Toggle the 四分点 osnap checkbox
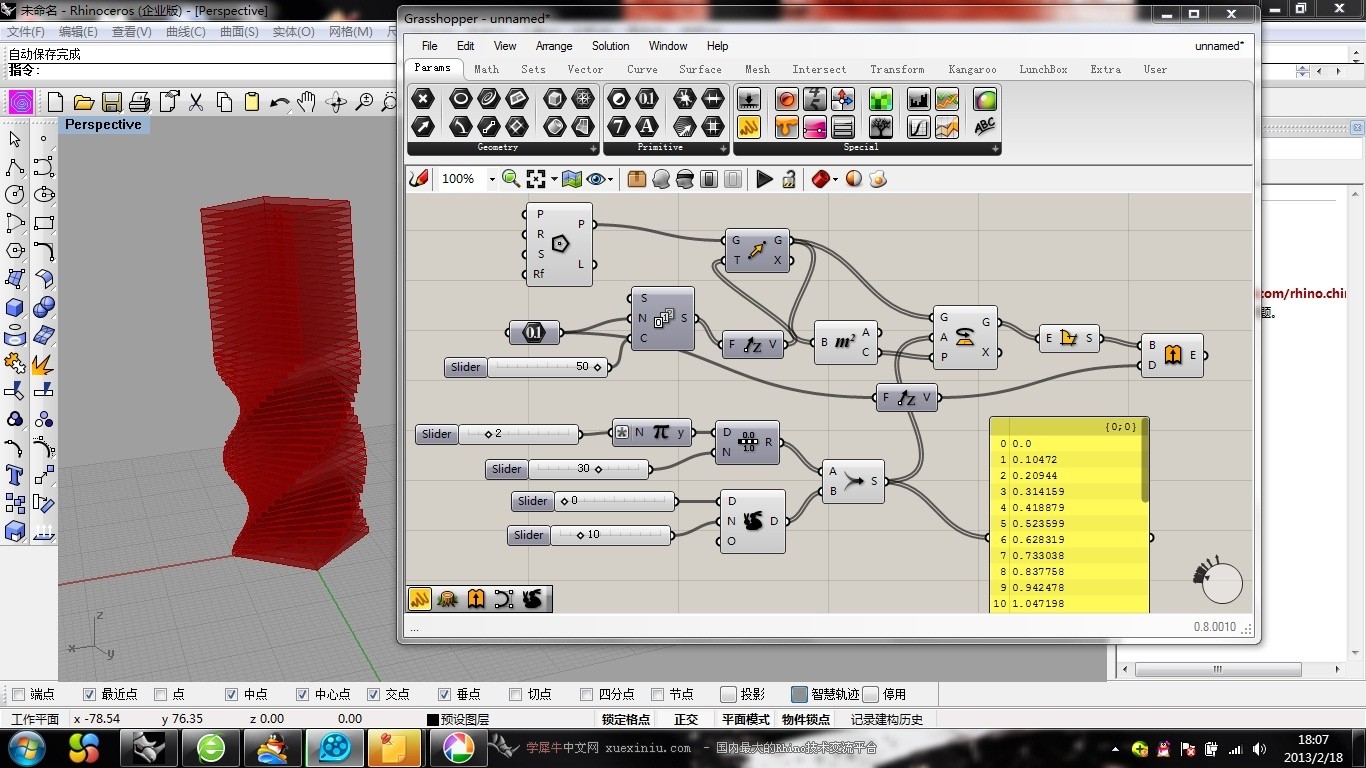This screenshot has height=768, width=1366. pyautogui.click(x=587, y=694)
